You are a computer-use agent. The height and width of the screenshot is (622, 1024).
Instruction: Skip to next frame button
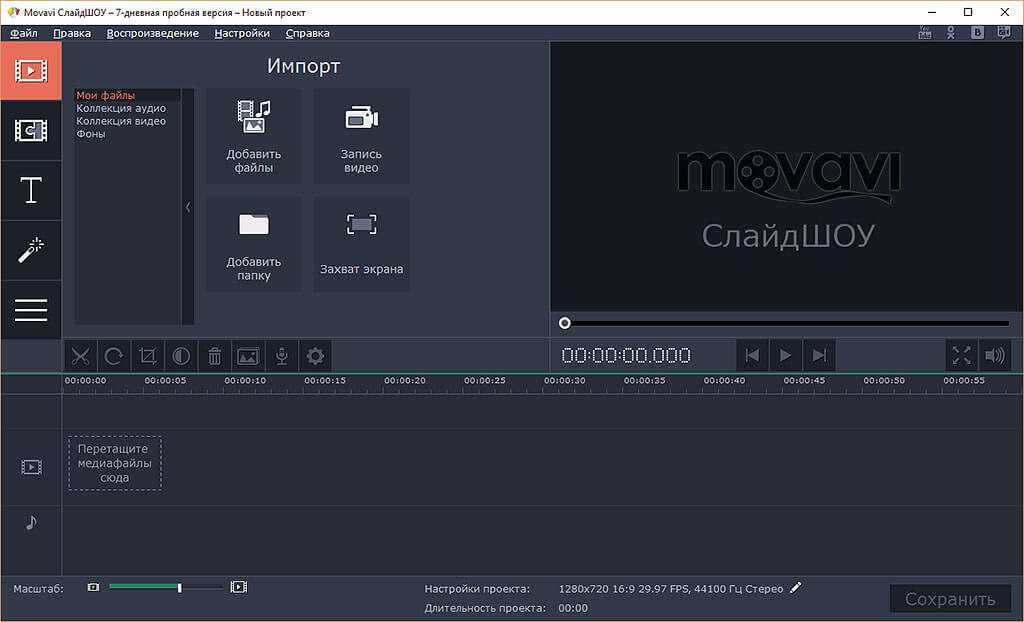point(819,355)
